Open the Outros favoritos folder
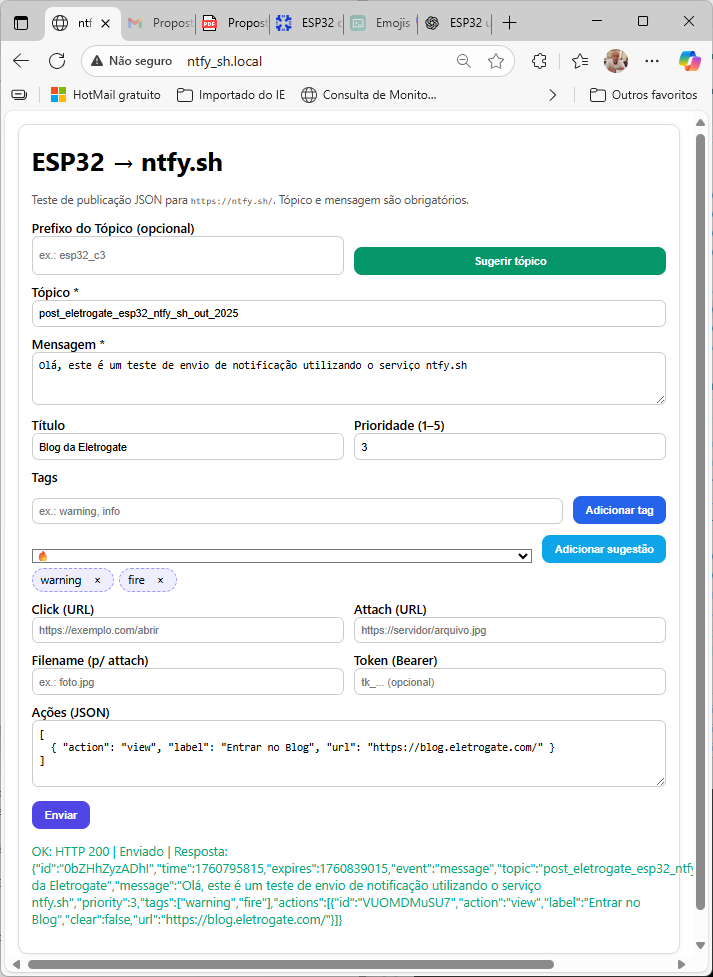This screenshot has height=977, width=713. point(643,95)
